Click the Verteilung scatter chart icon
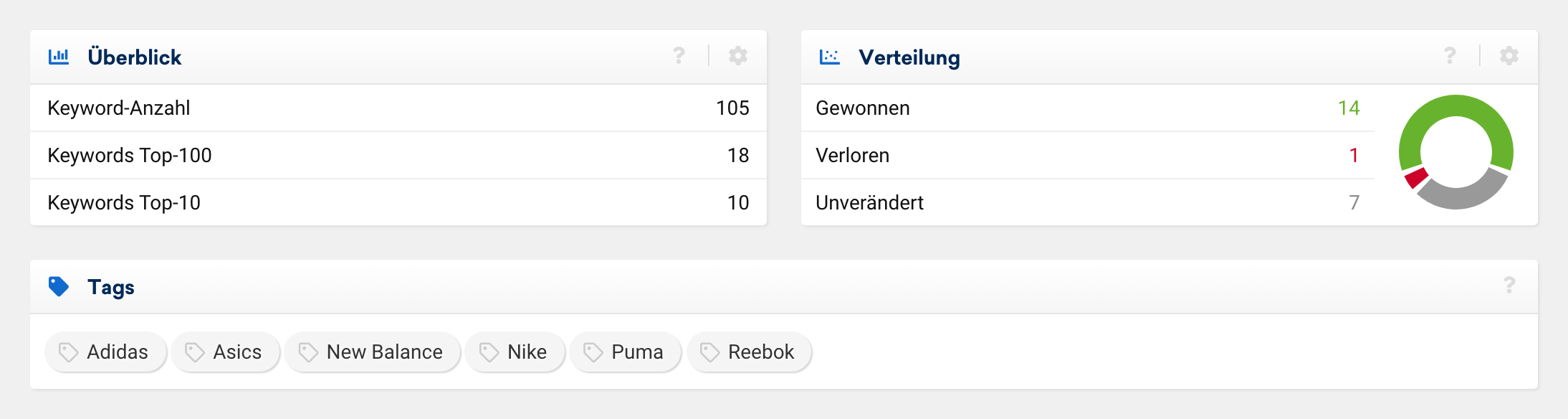 click(x=830, y=57)
